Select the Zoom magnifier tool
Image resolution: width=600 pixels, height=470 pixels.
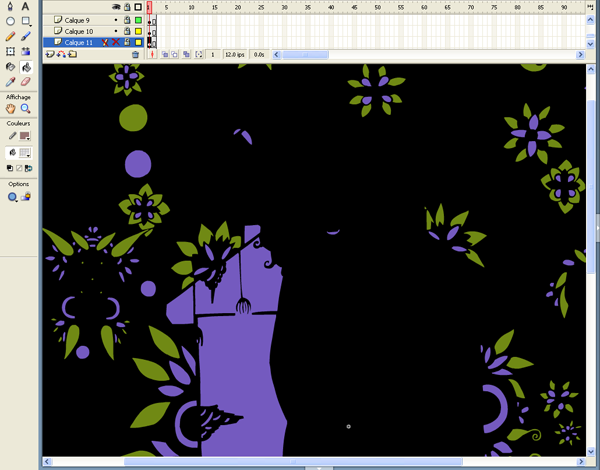pos(26,109)
